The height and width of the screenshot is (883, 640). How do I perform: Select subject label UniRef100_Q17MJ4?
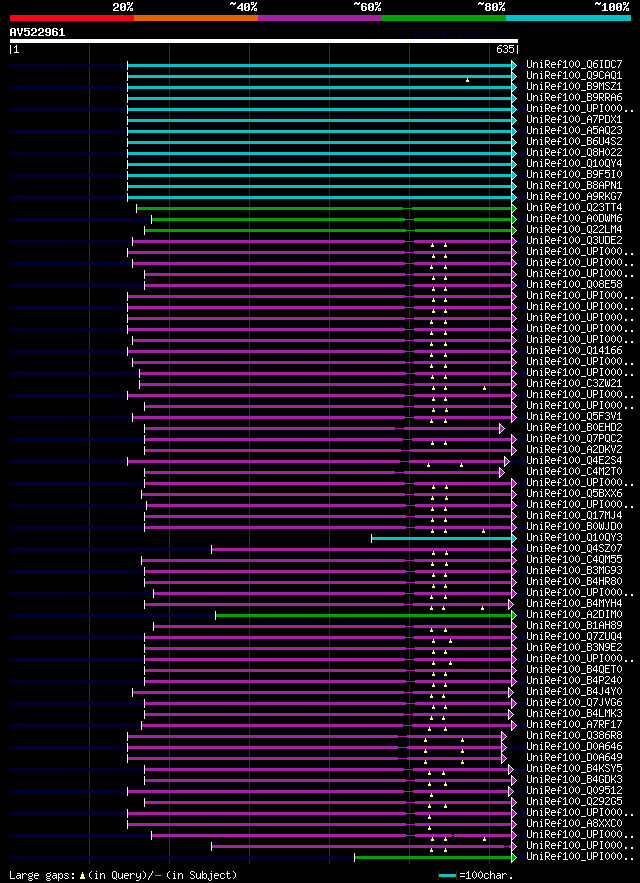(x=574, y=516)
